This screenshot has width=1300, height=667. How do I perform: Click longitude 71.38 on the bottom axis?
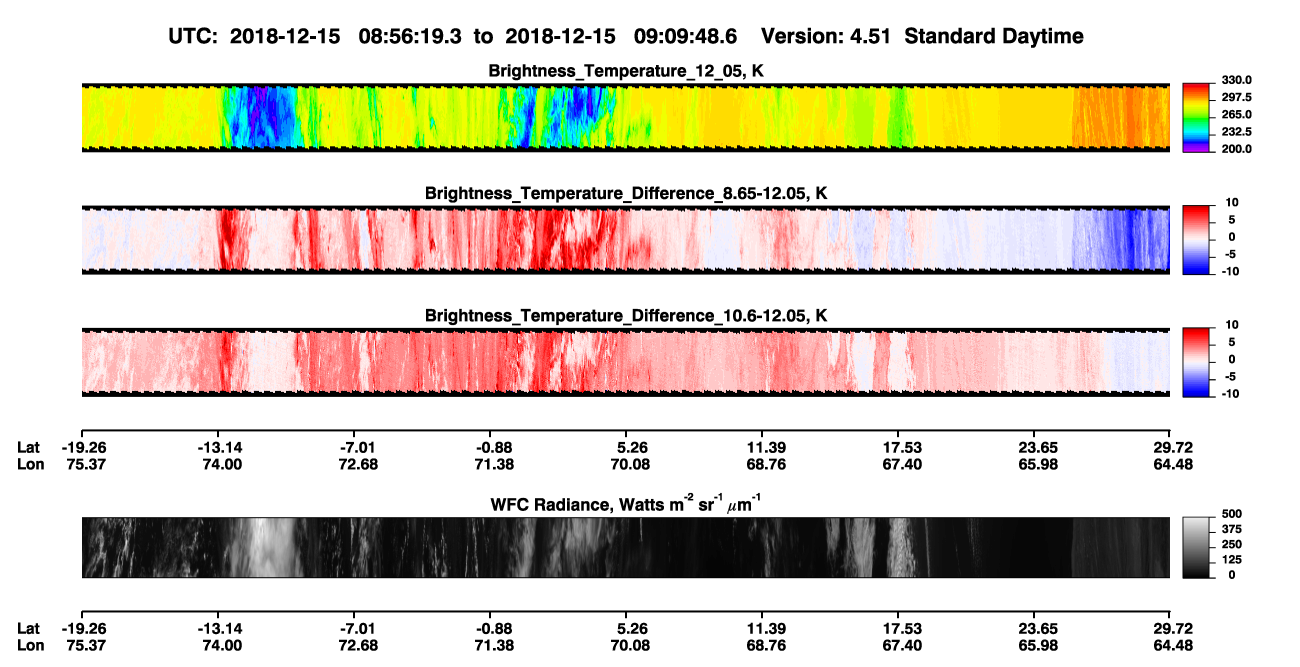[495, 645]
